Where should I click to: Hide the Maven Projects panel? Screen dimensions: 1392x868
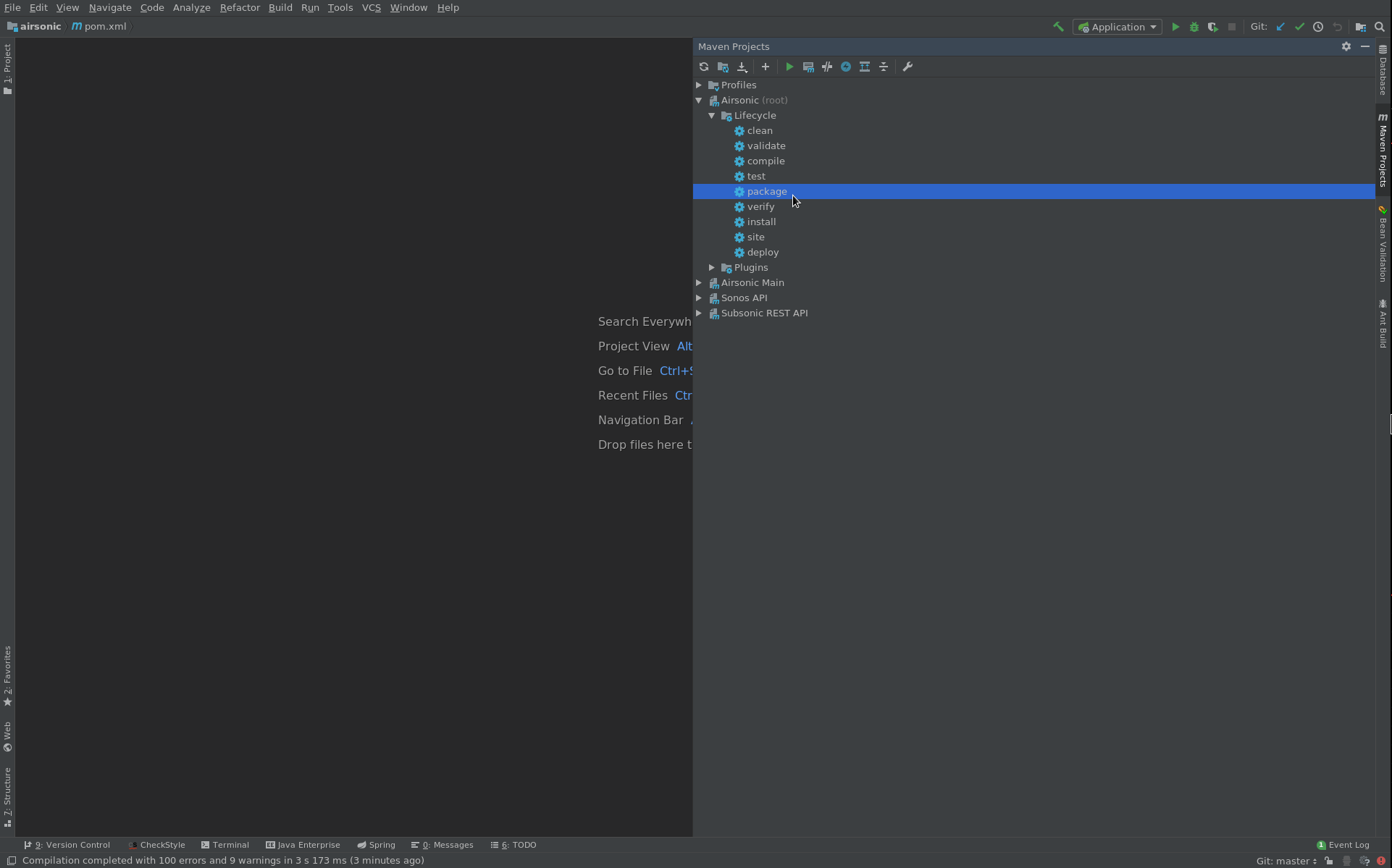click(1365, 46)
